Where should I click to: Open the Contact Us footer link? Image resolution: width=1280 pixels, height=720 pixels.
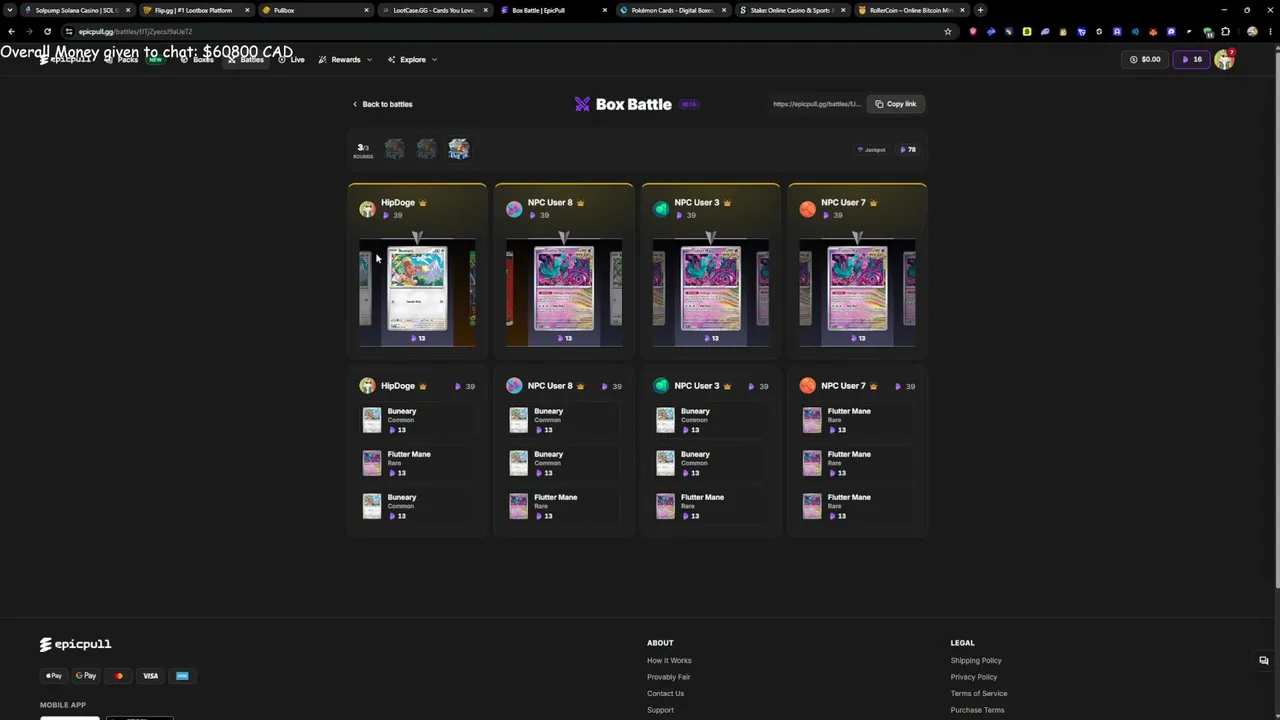665,694
